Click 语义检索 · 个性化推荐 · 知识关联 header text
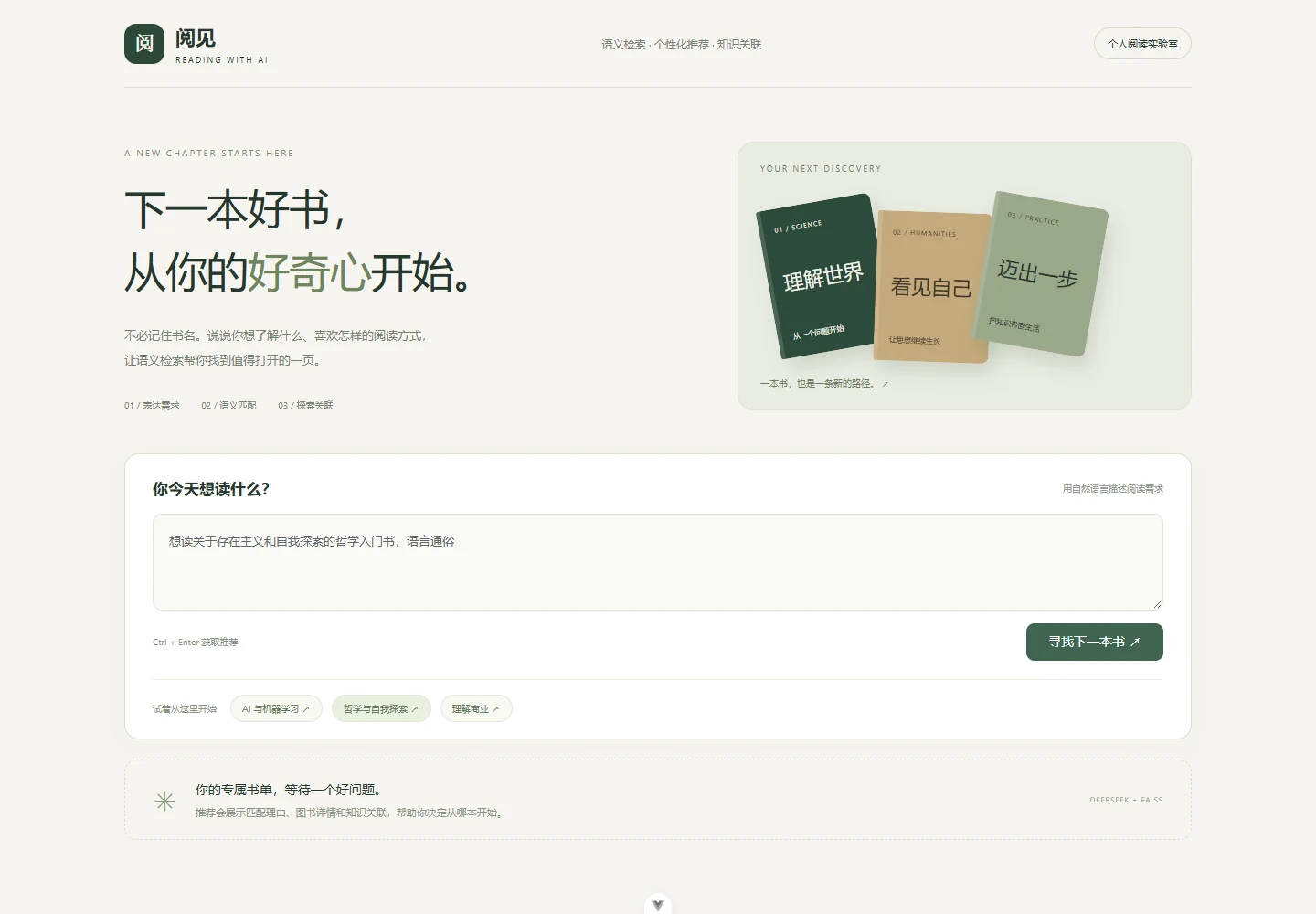This screenshot has height=914, width=1316. 681,44
